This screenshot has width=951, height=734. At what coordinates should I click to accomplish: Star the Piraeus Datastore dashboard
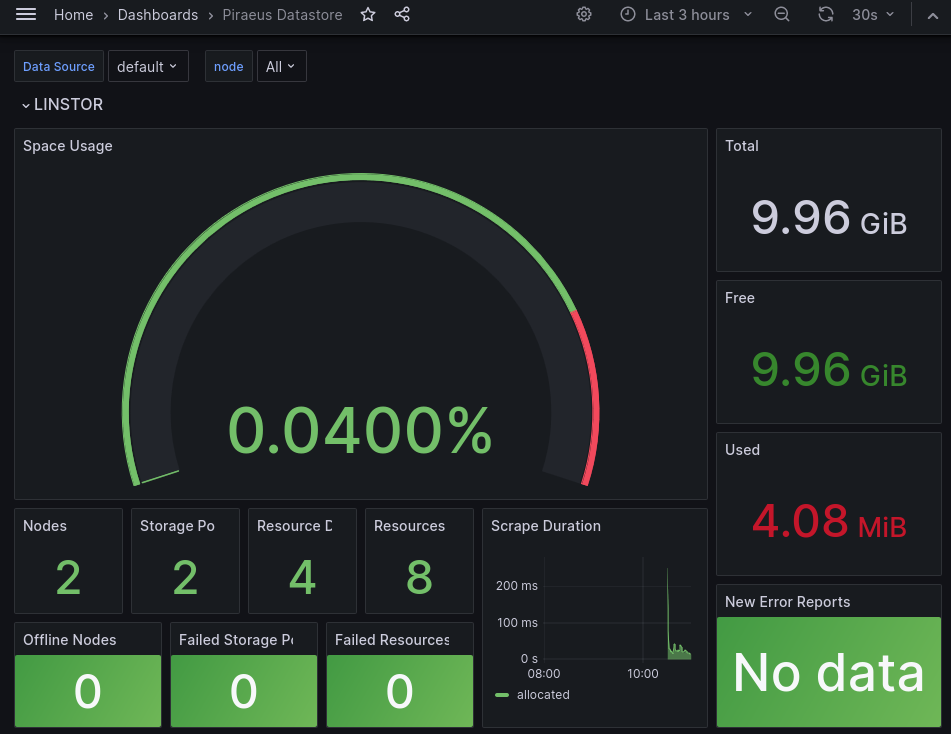368,15
